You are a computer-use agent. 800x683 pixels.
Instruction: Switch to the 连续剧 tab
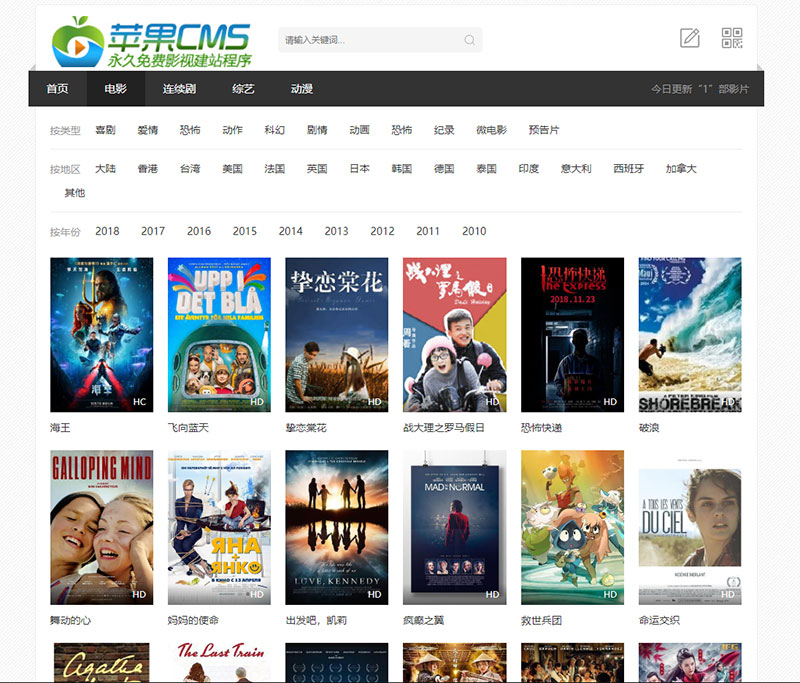179,89
